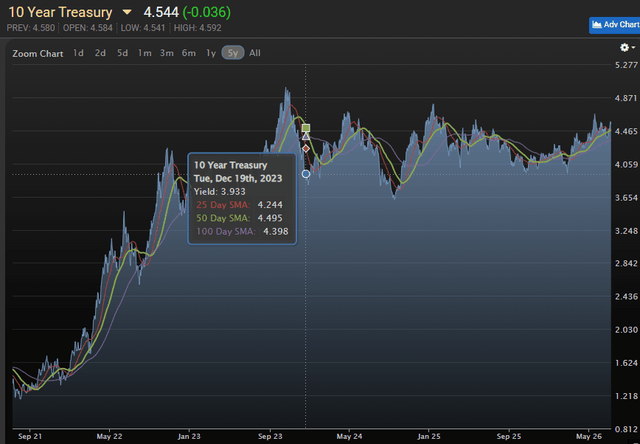Open settings gear dropdown caret
Screen dimensions: 640x444
(633, 48)
